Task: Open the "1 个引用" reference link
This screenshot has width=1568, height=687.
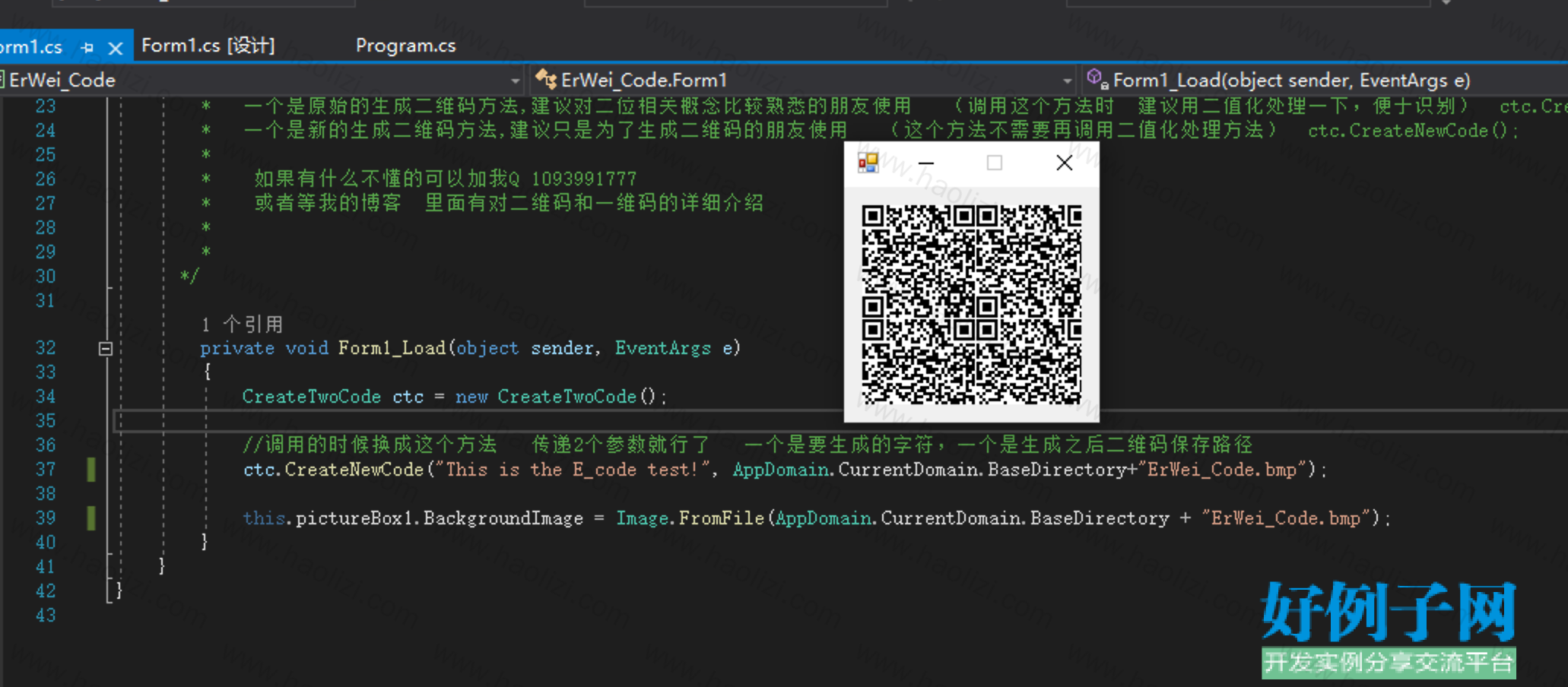Action: [x=243, y=325]
